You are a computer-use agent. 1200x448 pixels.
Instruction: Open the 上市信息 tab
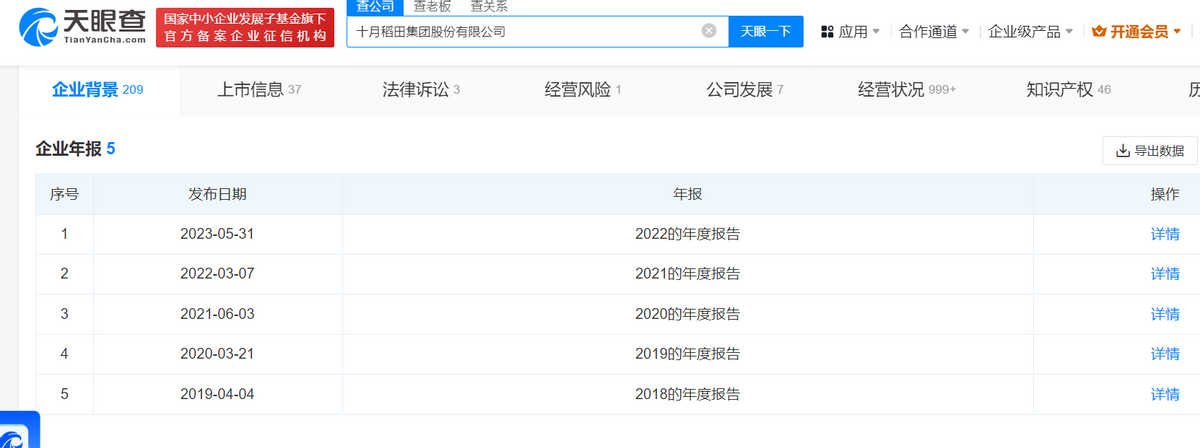[259, 90]
